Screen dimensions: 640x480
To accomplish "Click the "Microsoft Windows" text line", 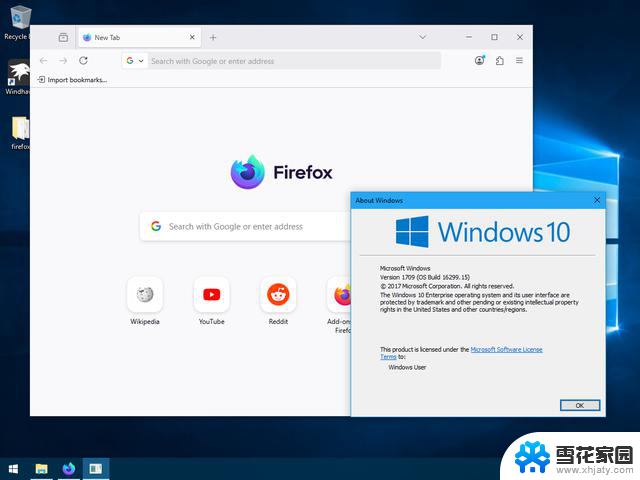I will (x=405, y=268).
